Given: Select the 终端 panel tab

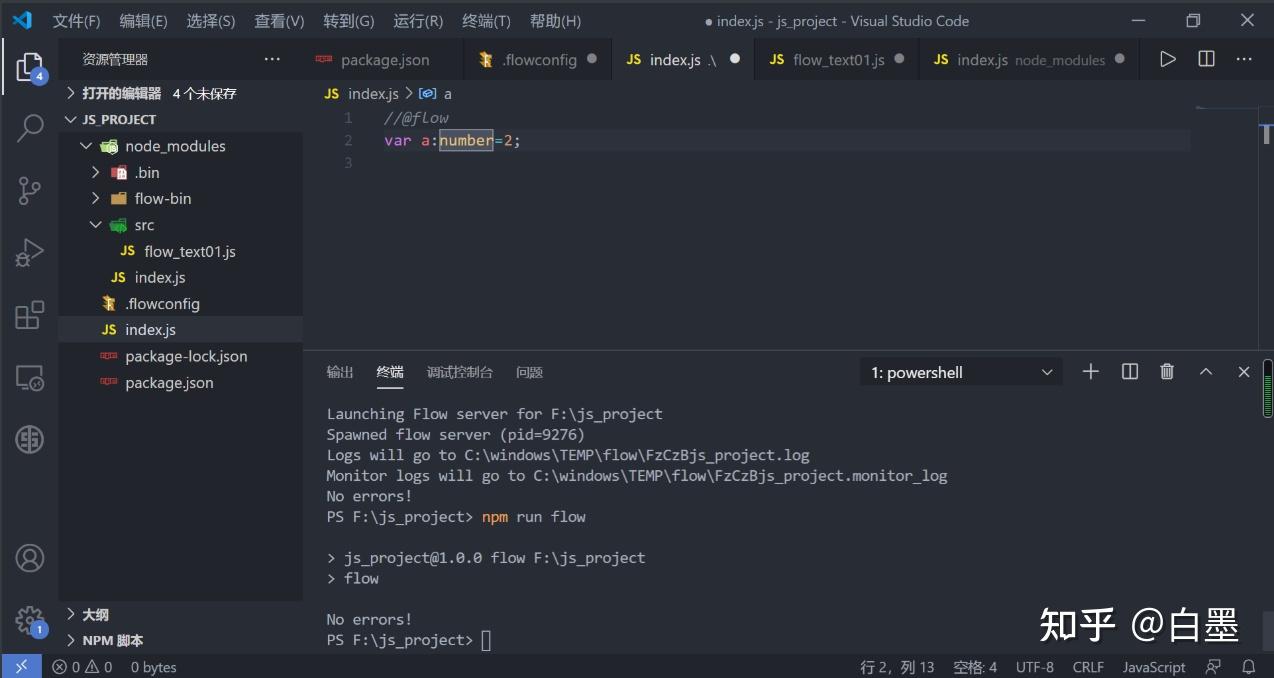Looking at the screenshot, I should (x=390, y=372).
